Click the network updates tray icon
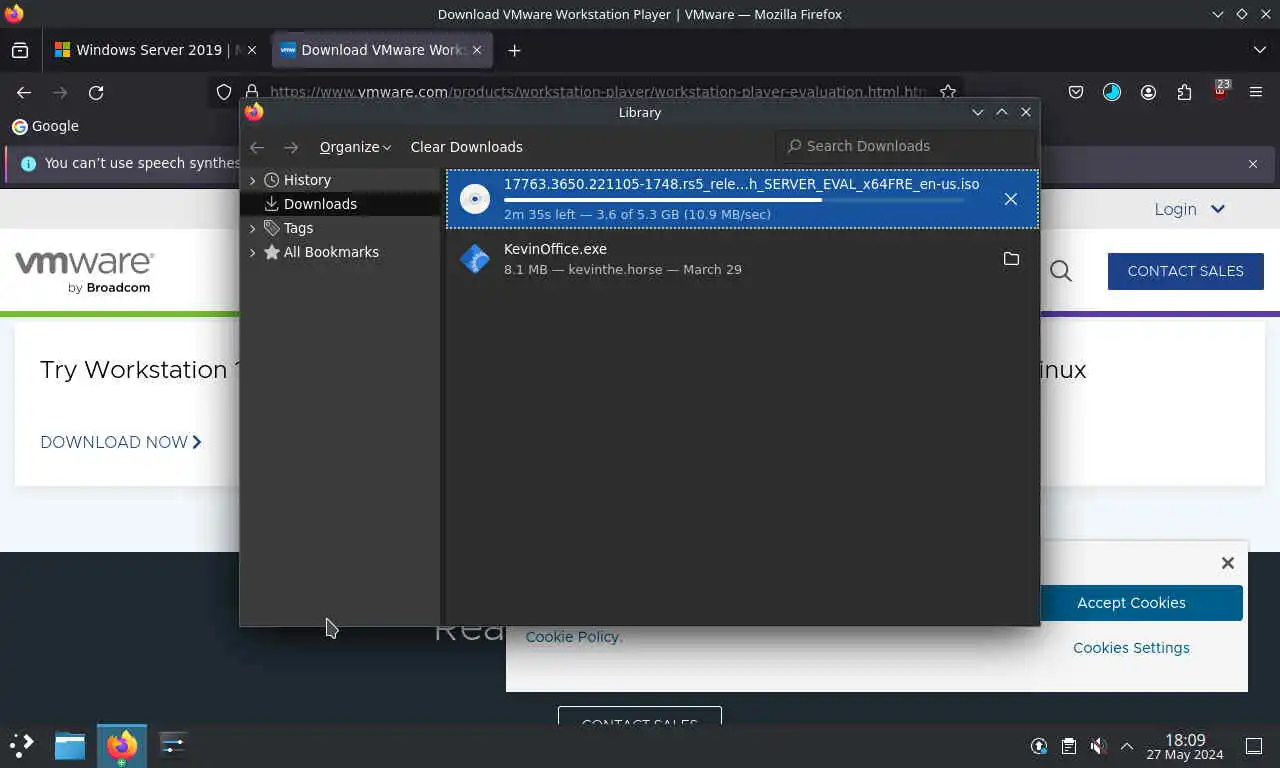This screenshot has height=768, width=1280. 1040,746
